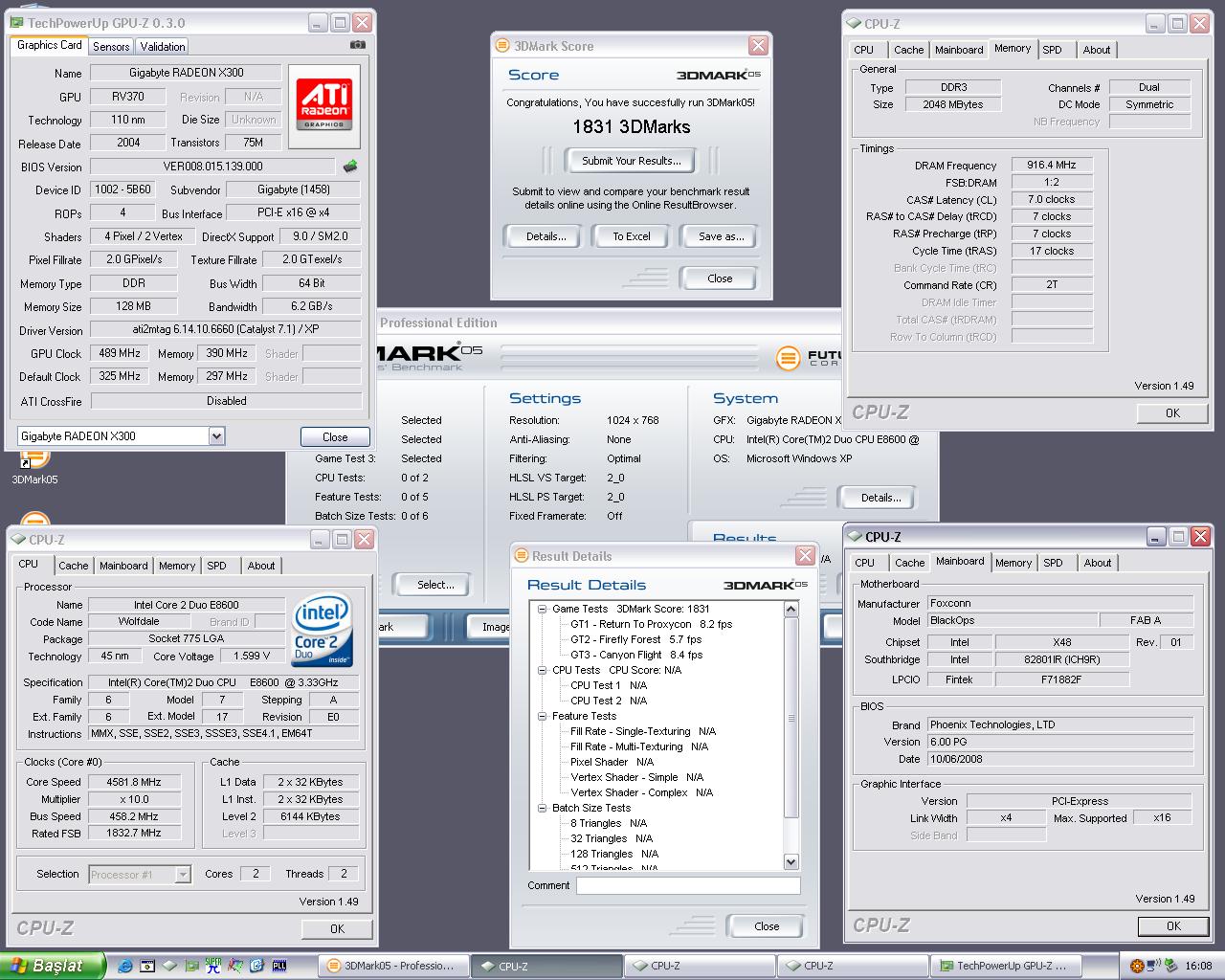Collapse the Batch Size Tests tree node
The width and height of the screenshot is (1225, 980).
coord(542,808)
